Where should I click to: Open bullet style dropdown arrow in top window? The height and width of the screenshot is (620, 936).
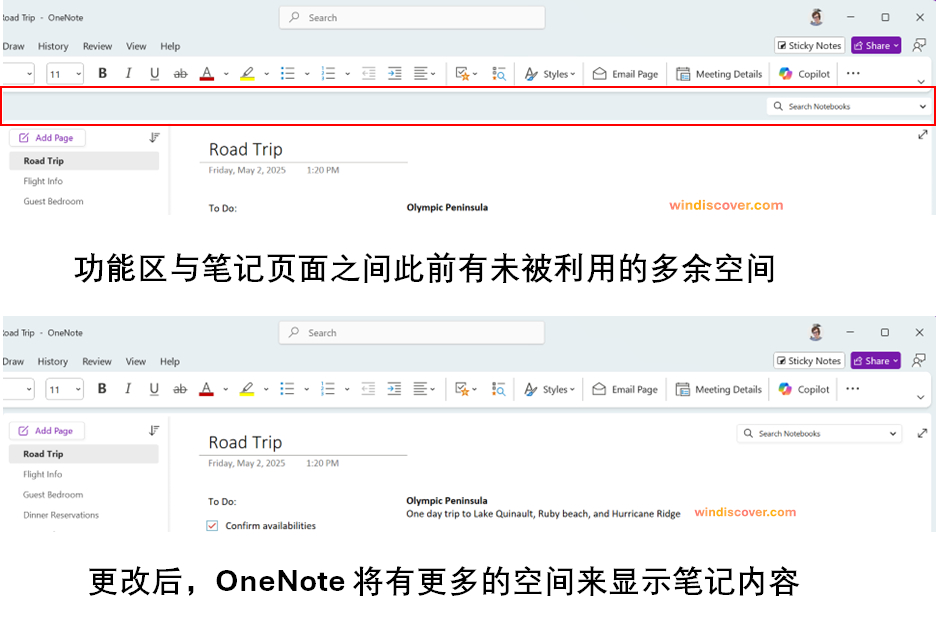point(307,74)
